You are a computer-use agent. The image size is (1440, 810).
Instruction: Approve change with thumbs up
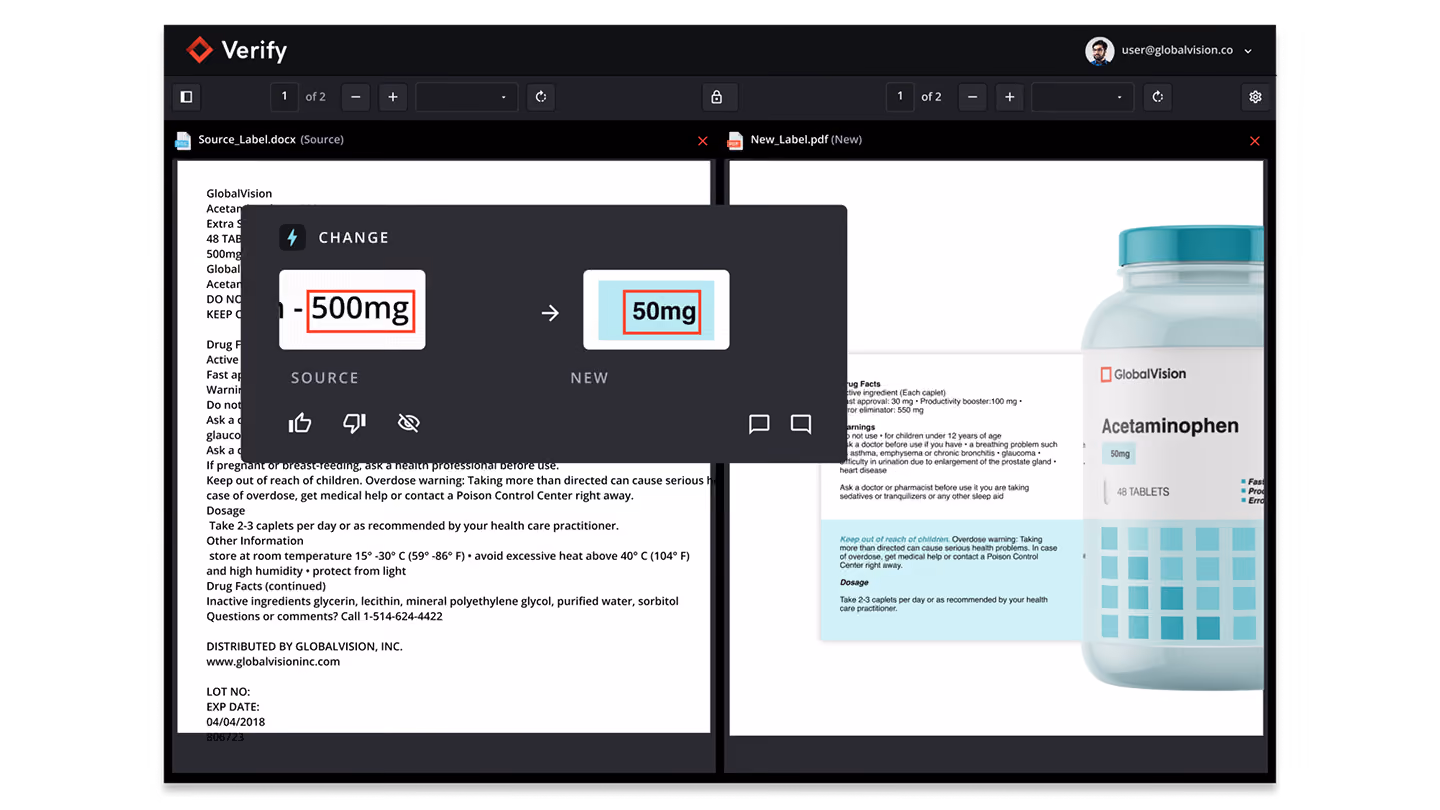click(x=300, y=423)
